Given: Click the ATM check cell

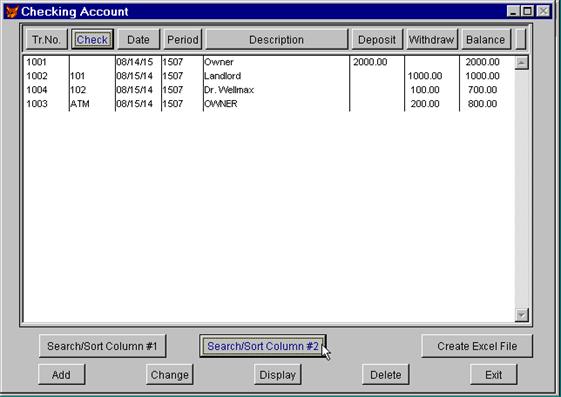Looking at the screenshot, I should point(80,104).
